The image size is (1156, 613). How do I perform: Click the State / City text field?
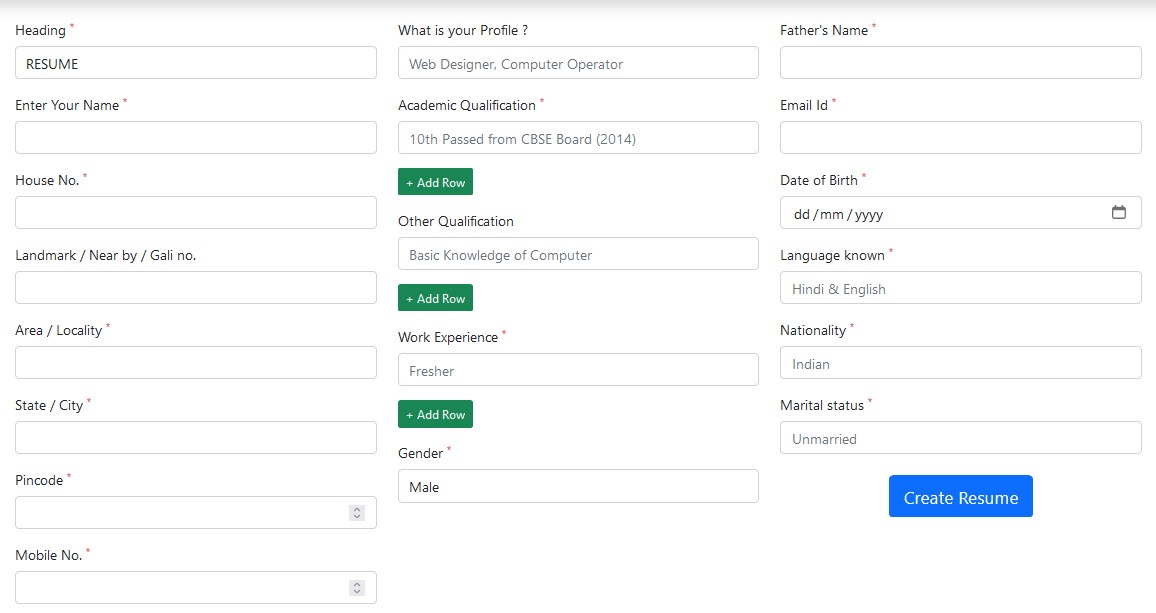pyautogui.click(x=195, y=437)
